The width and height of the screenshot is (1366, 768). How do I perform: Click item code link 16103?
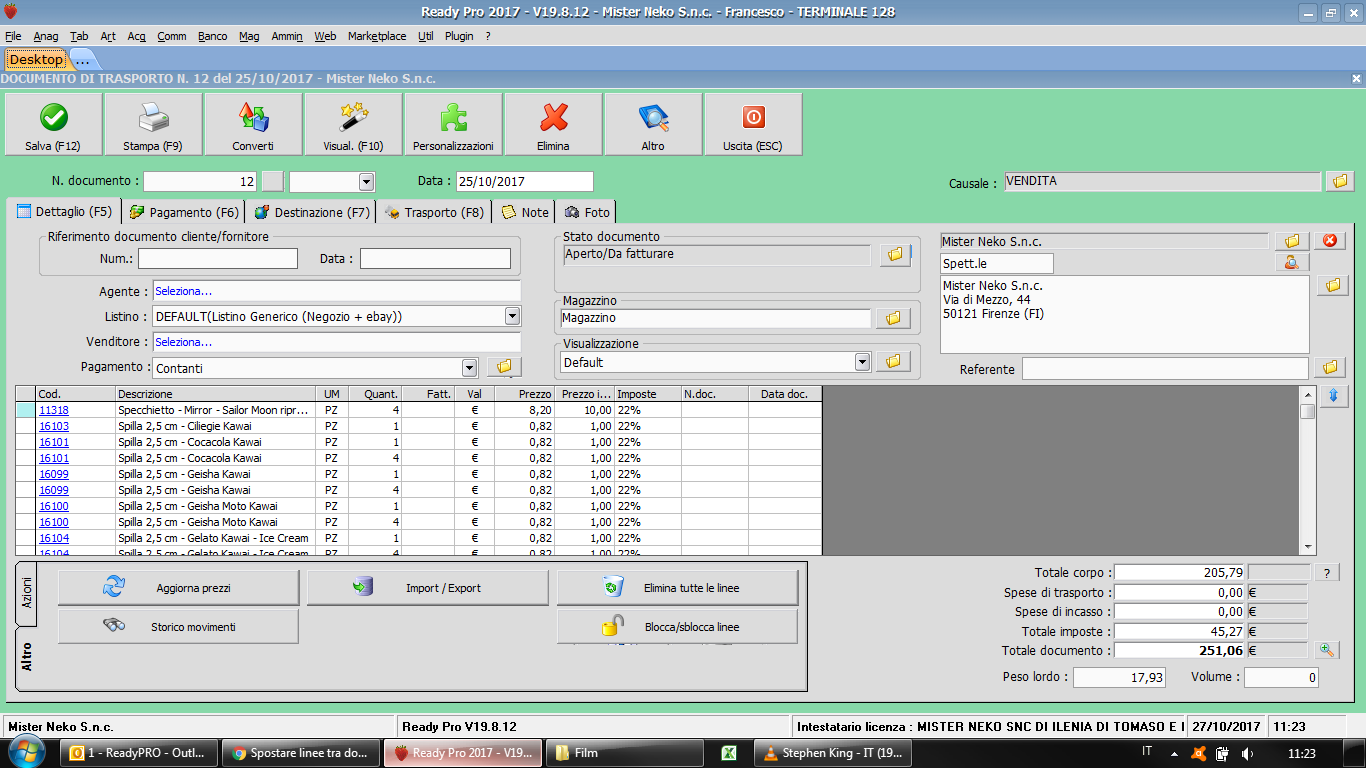[54, 426]
